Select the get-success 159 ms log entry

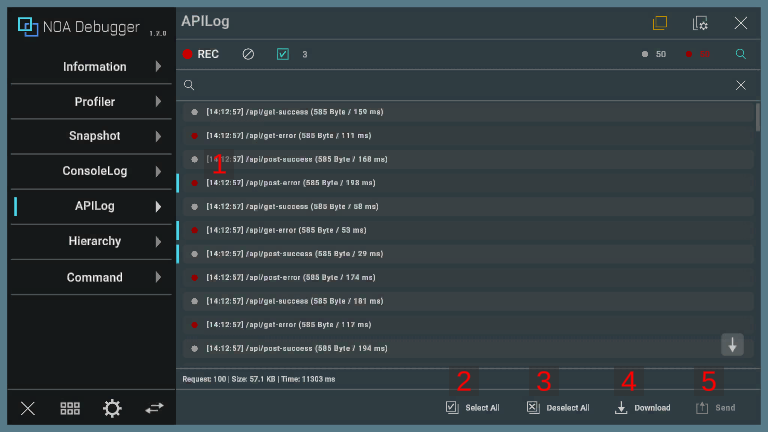point(468,112)
